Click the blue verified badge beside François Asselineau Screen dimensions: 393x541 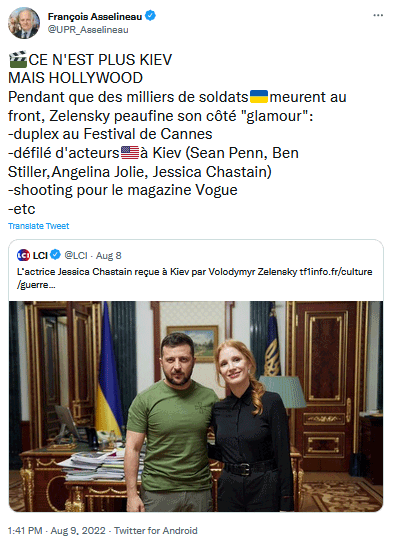pyautogui.click(x=150, y=16)
